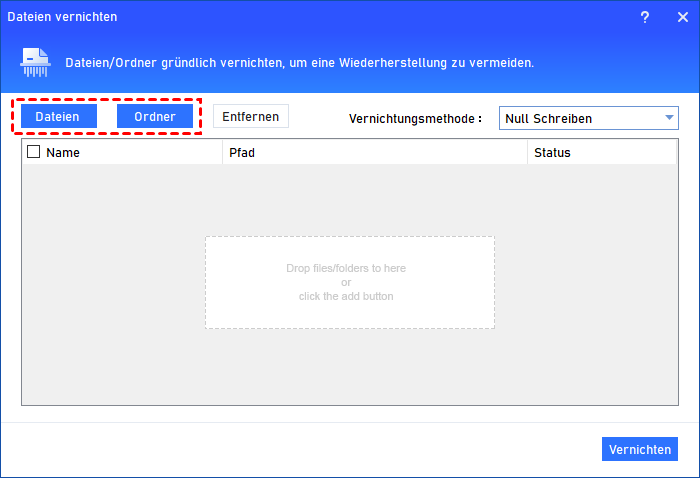700x478 pixels.
Task: Start shredding with Vernichten button
Action: [640, 449]
